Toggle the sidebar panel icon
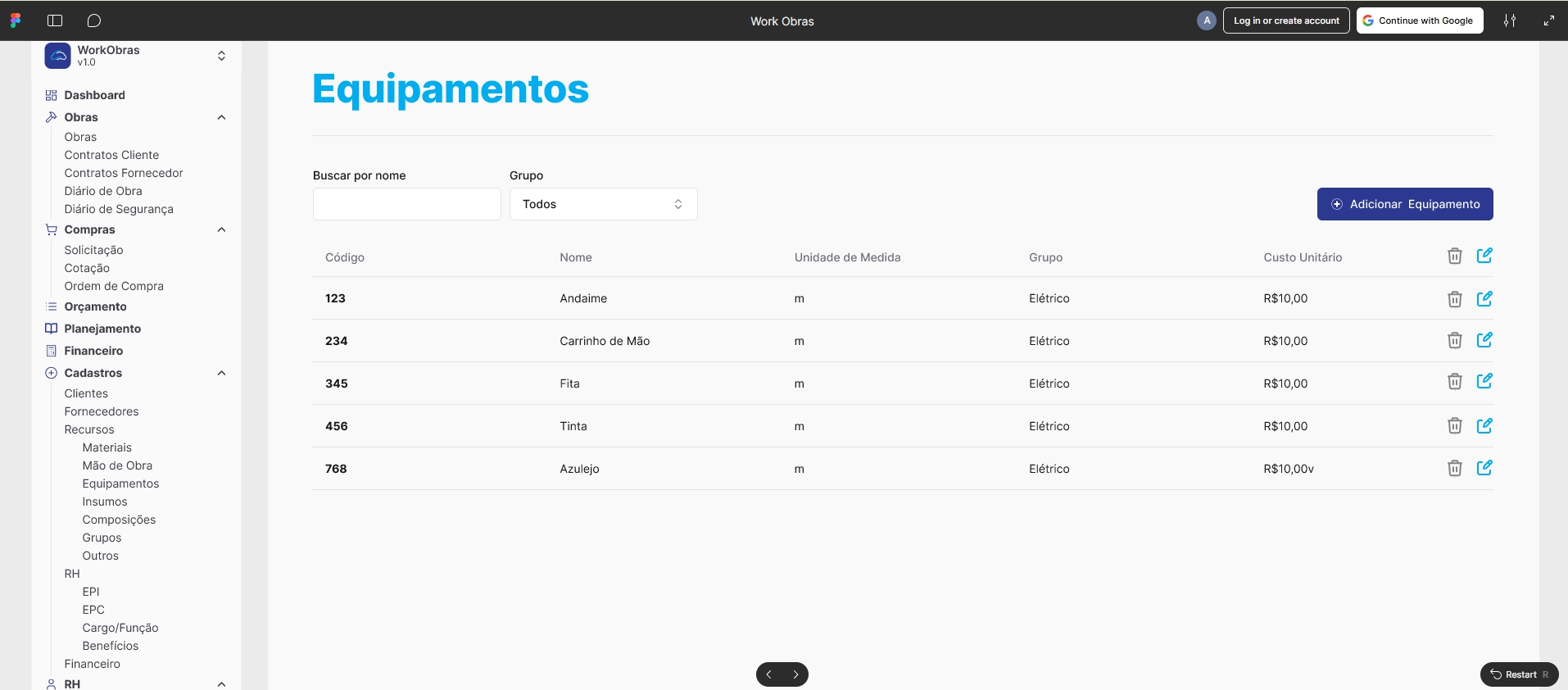This screenshot has height=690, width=1568. [55, 20]
